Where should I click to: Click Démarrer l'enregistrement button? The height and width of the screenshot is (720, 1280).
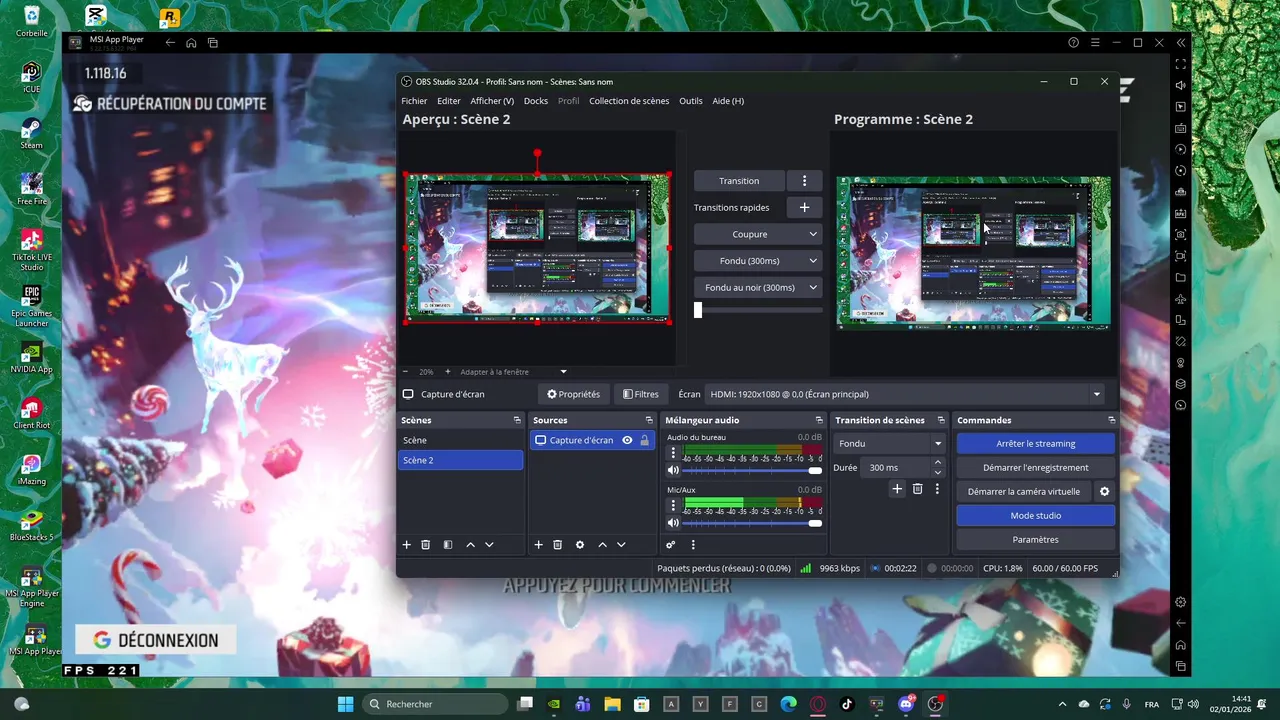pyautogui.click(x=1035, y=468)
